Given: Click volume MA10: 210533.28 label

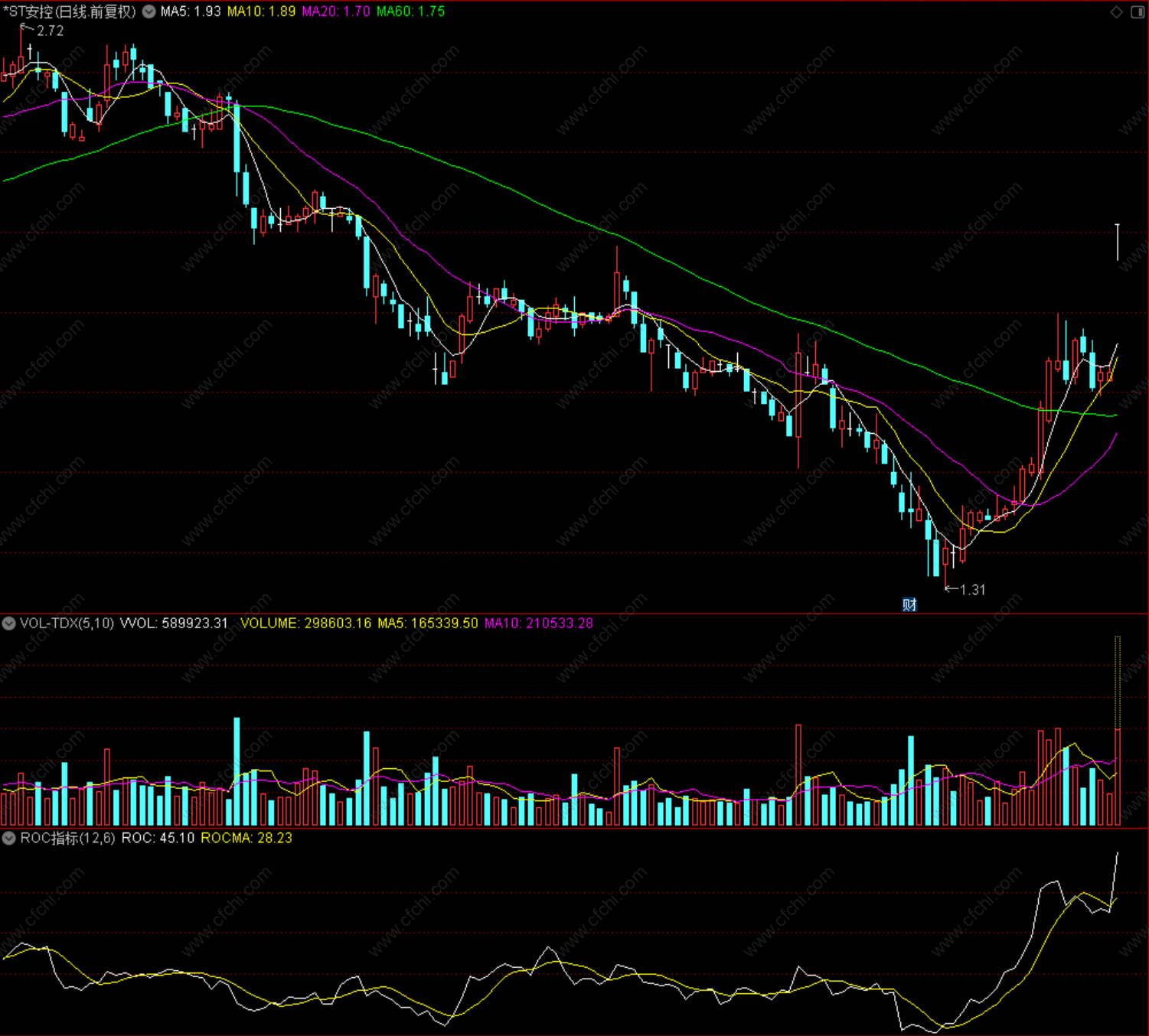Looking at the screenshot, I should (x=539, y=624).
